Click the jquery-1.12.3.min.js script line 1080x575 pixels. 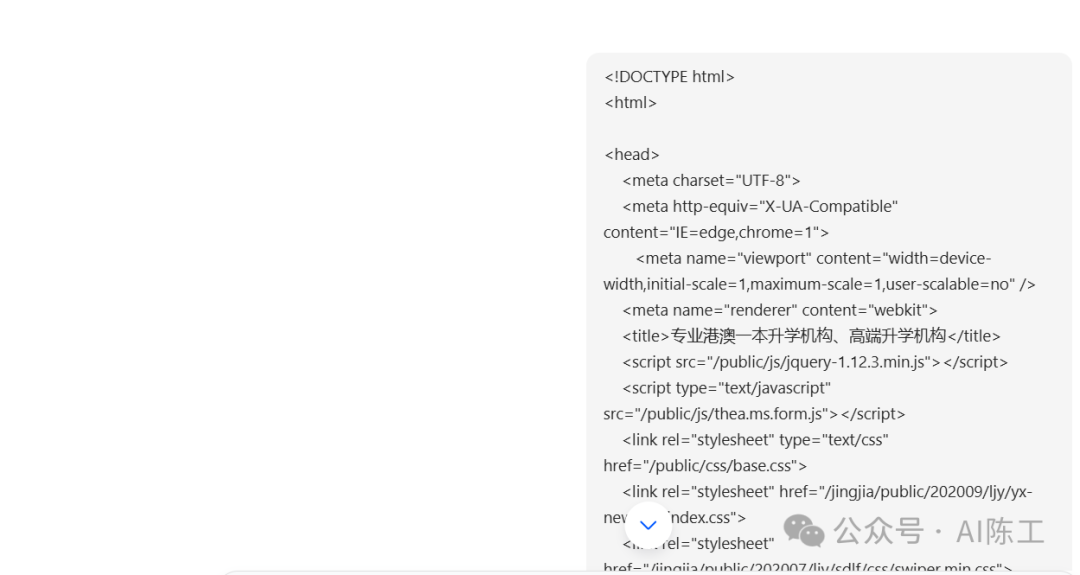pyautogui.click(x=815, y=363)
